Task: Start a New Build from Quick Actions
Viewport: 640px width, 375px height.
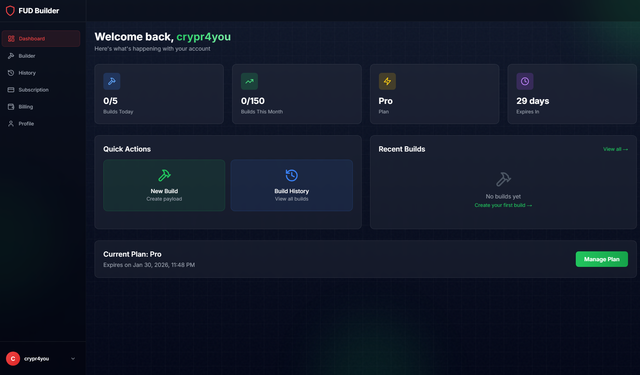Action: coord(164,185)
